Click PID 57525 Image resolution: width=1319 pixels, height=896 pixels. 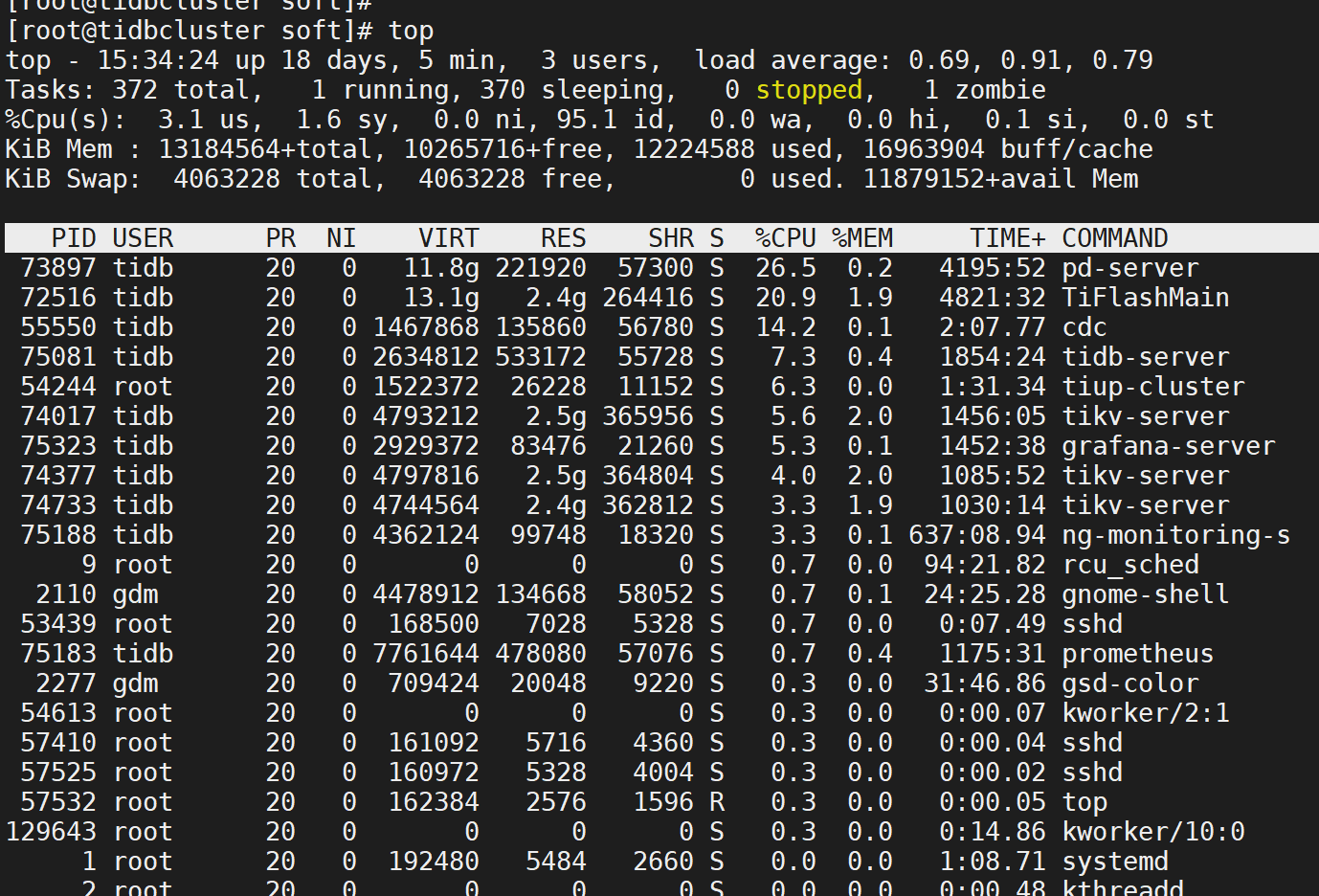tap(58, 773)
